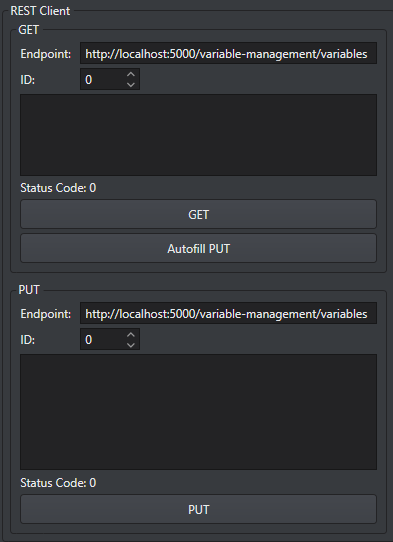Screen dimensions: 393x542
Task: Focus the GET Endpoint URL field
Action: tap(228, 53)
